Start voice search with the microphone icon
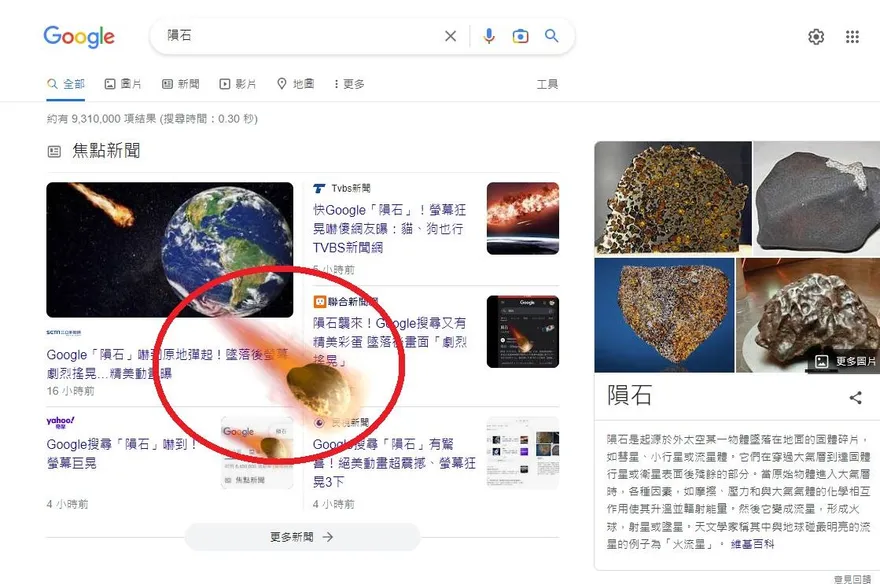Image resolution: width=880 pixels, height=584 pixels. click(489, 36)
